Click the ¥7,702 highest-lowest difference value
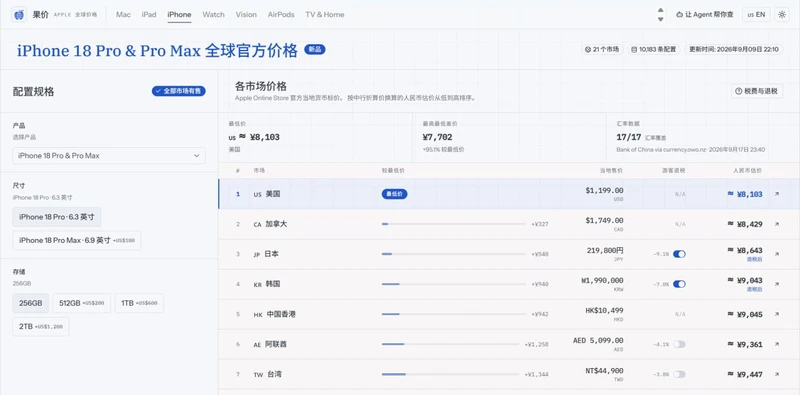 (x=437, y=137)
